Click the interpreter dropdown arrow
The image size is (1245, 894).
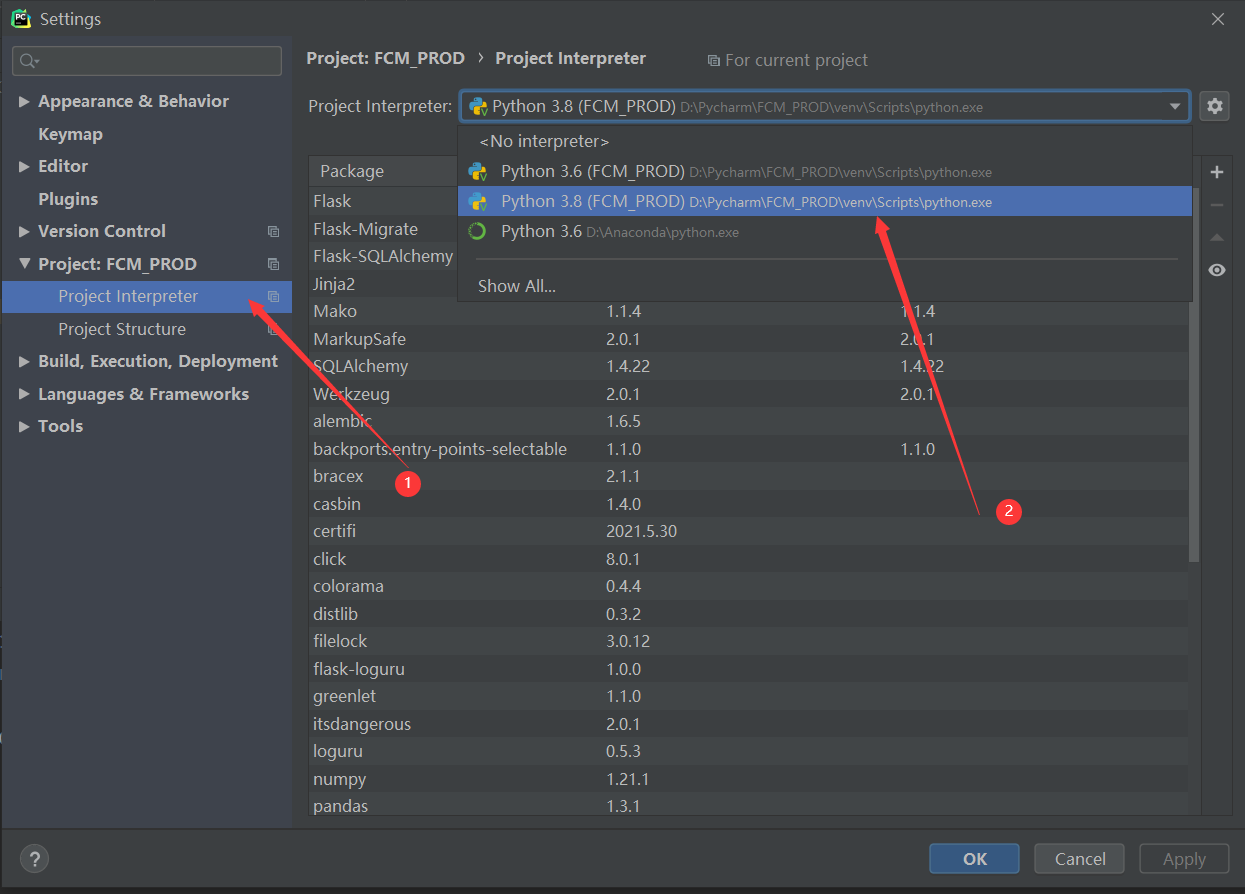pyautogui.click(x=1175, y=107)
